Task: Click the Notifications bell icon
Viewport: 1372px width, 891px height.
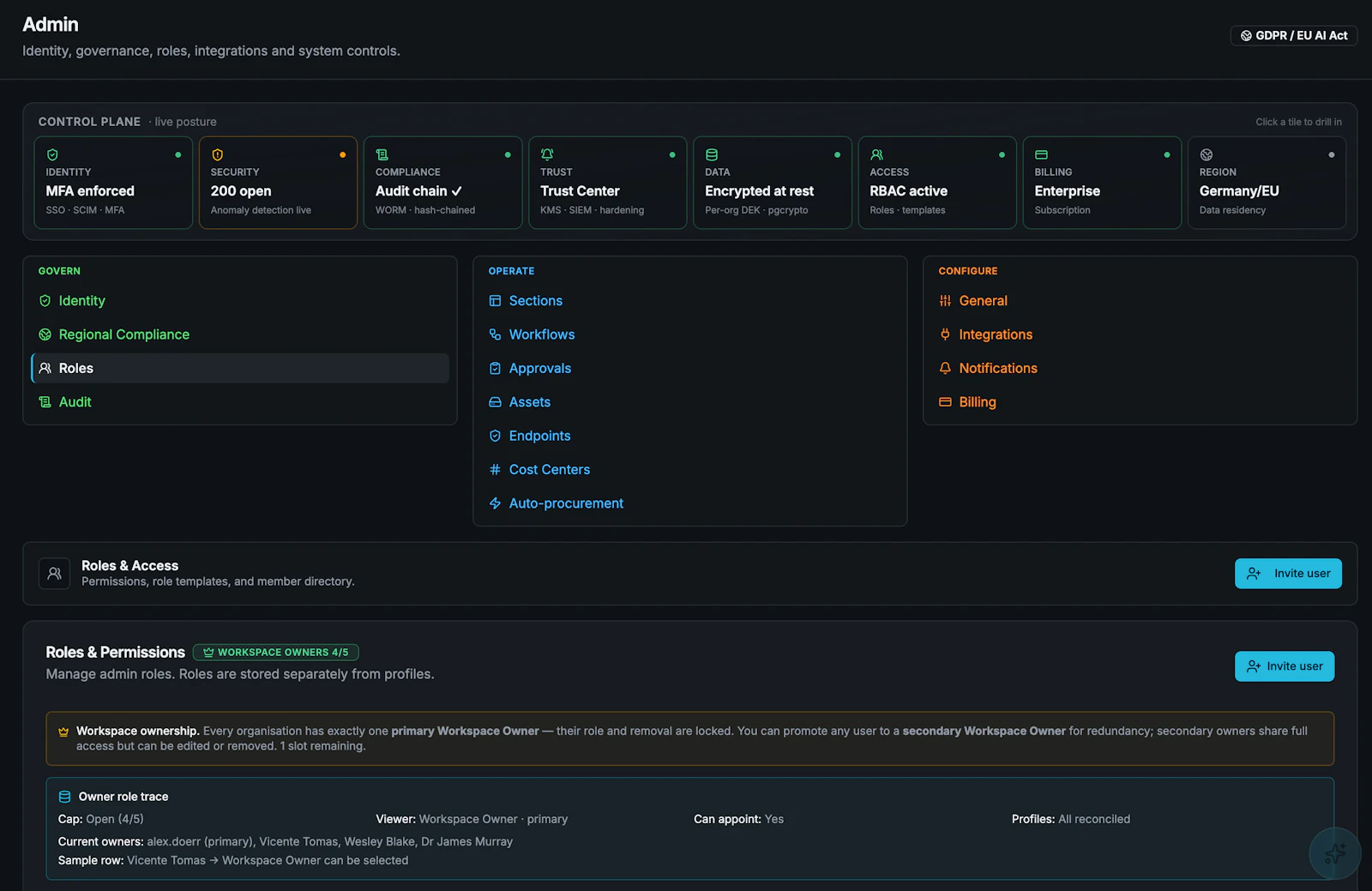Action: tap(945, 368)
